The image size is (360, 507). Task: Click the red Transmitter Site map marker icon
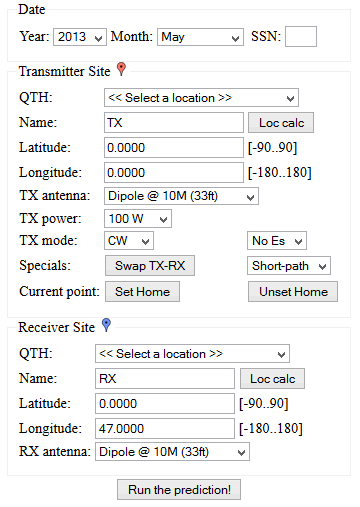121,69
